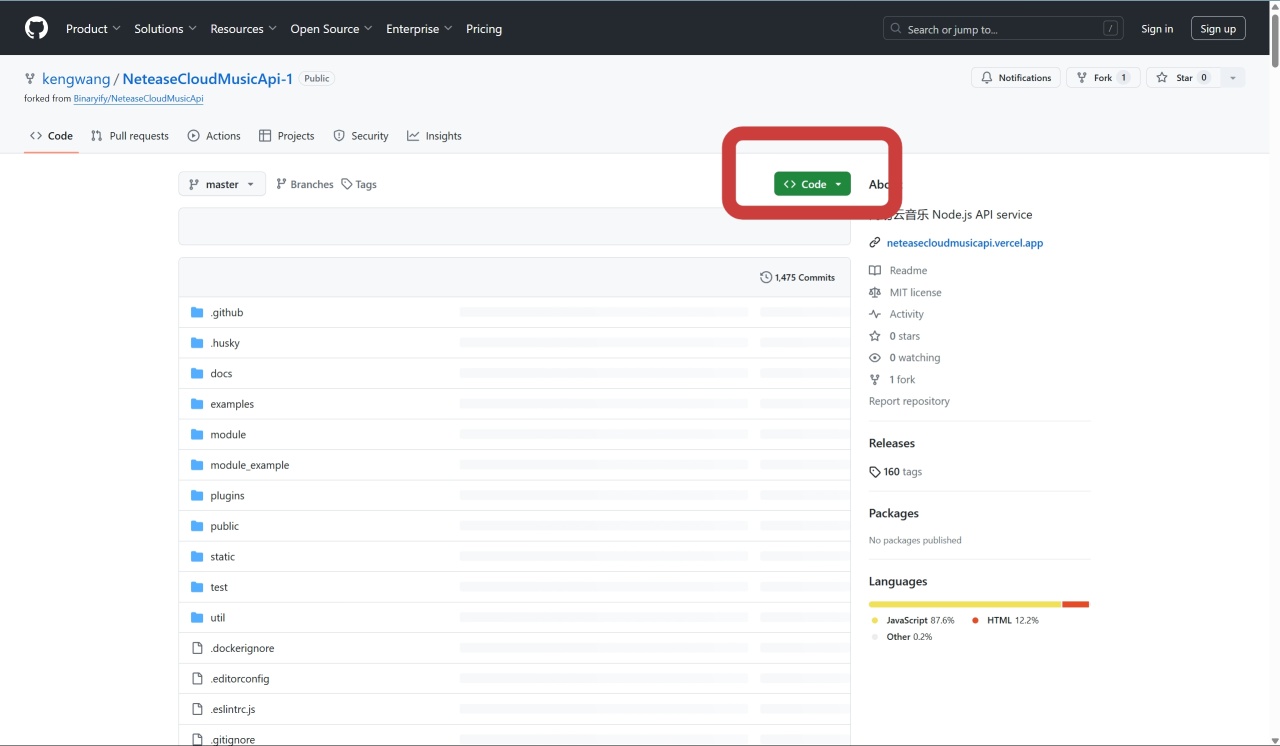Click the HTML 12.2% language link
The image size is (1280, 746).
point(1005,620)
